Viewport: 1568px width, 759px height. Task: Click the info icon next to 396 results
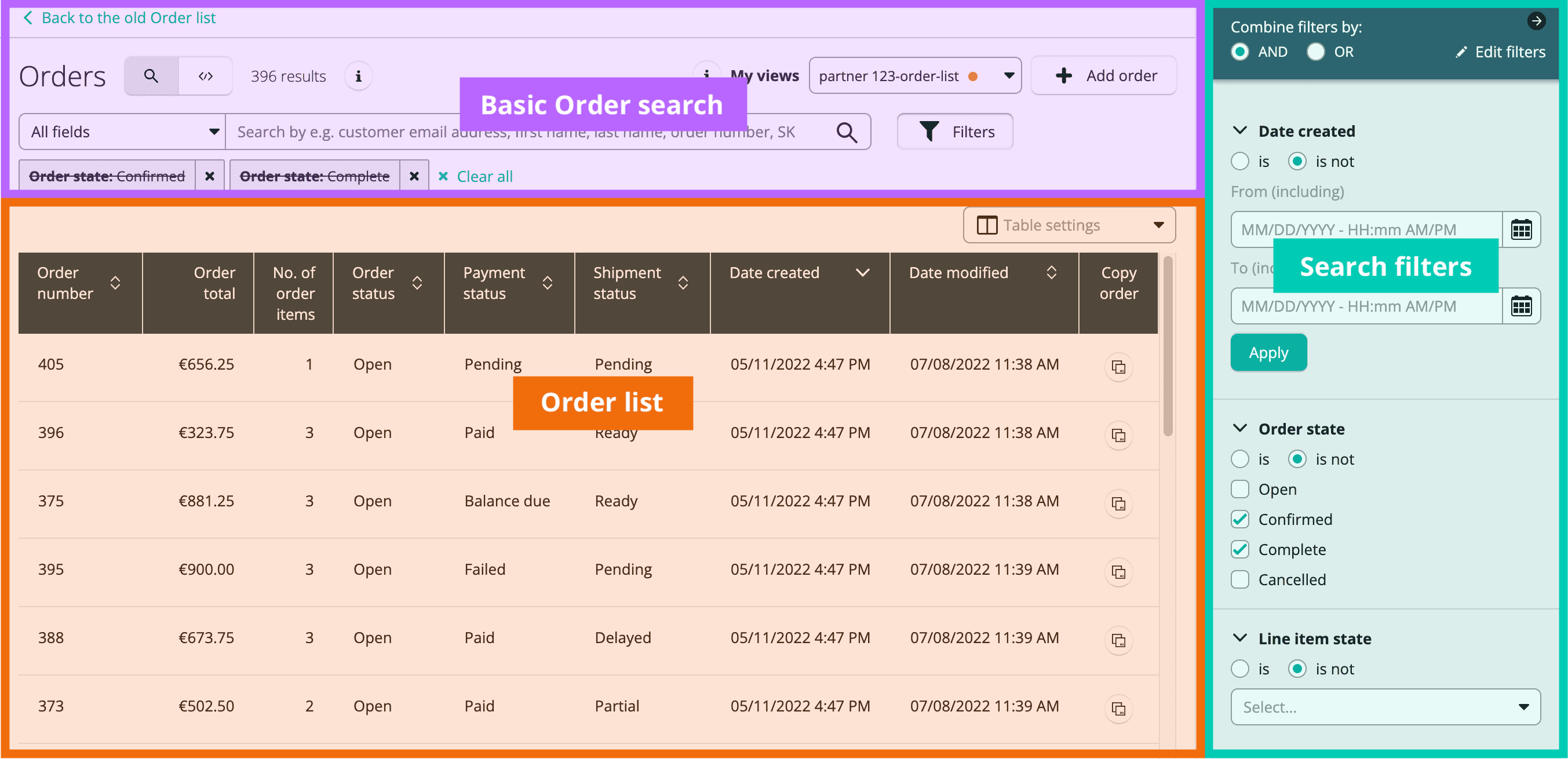point(358,76)
